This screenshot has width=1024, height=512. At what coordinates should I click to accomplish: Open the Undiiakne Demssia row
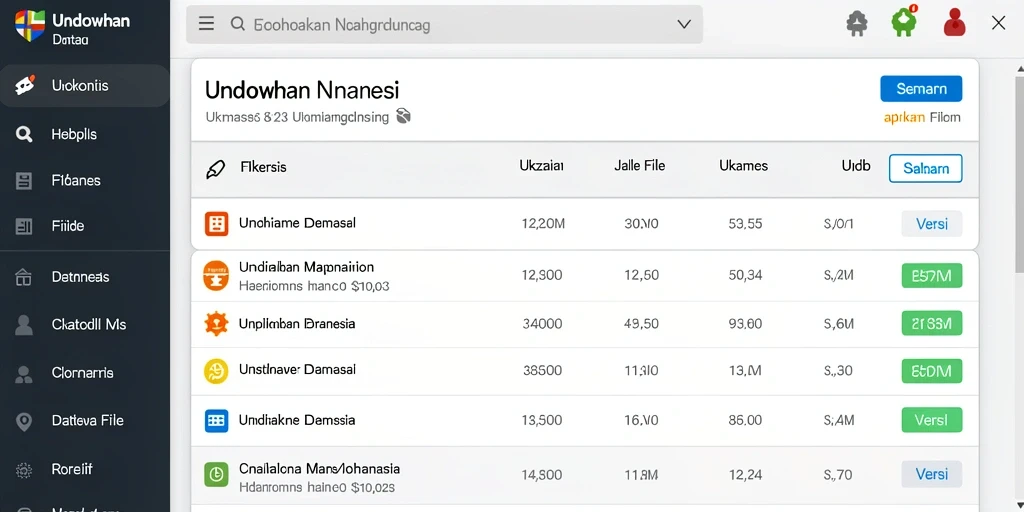[x=584, y=421]
